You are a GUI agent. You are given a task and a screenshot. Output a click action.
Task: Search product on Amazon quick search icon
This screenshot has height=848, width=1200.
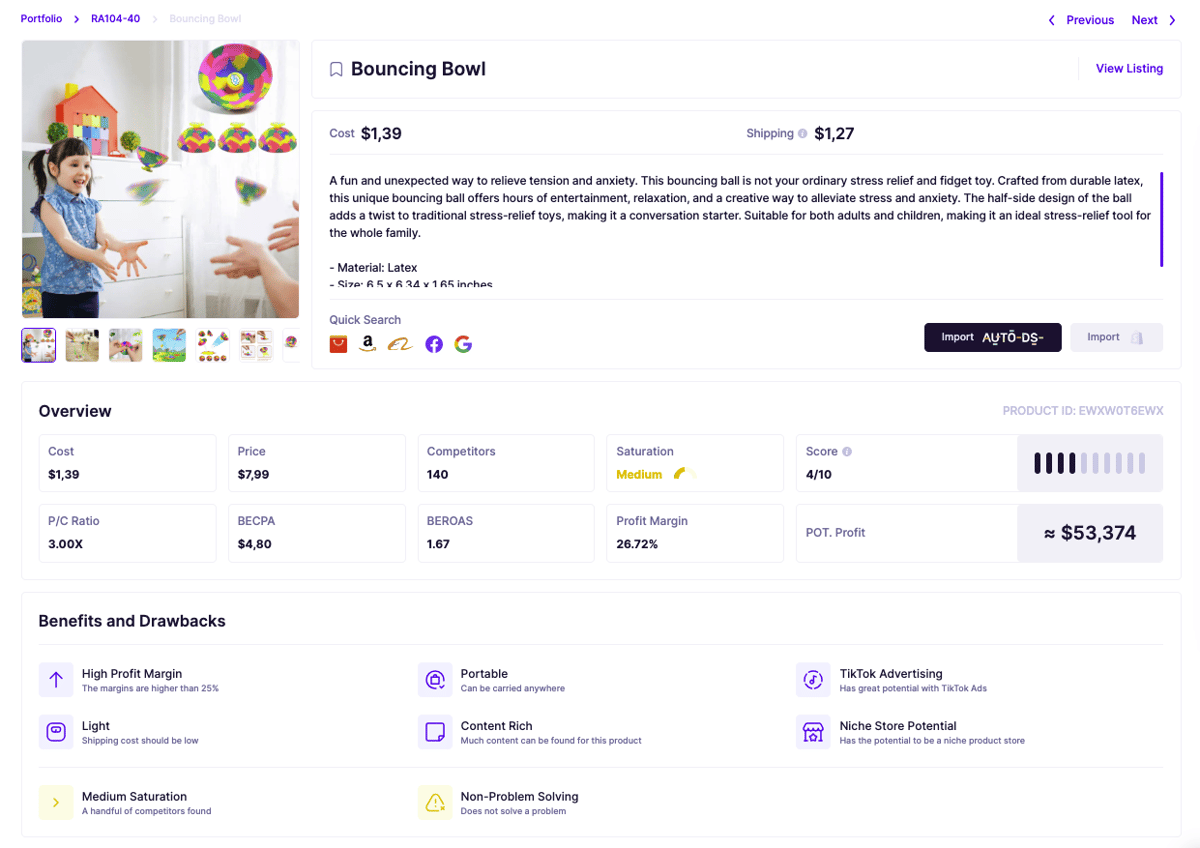click(368, 344)
